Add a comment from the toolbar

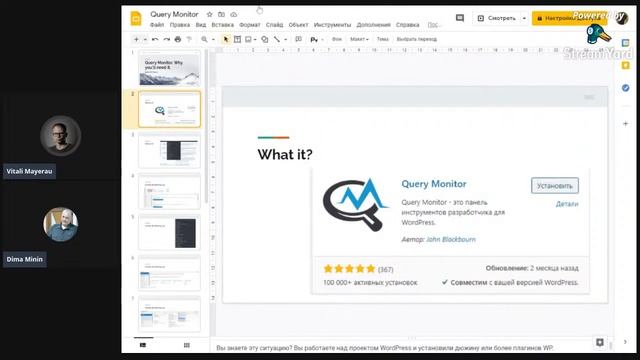[x=298, y=40]
